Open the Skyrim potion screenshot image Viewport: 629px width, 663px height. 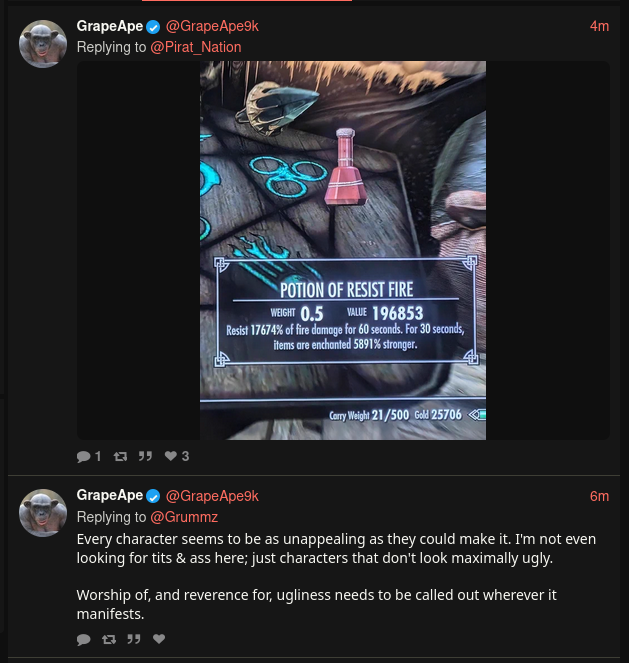pyautogui.click(x=343, y=250)
